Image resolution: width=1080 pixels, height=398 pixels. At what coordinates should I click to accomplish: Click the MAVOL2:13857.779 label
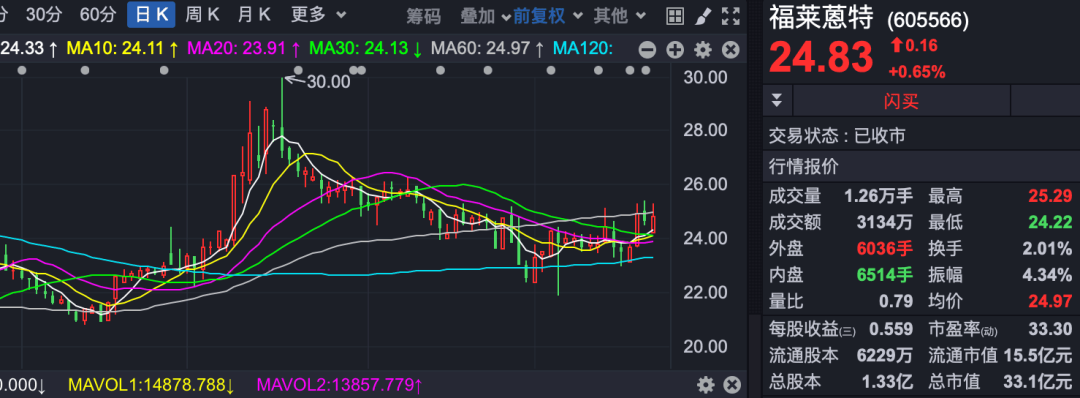pos(340,385)
